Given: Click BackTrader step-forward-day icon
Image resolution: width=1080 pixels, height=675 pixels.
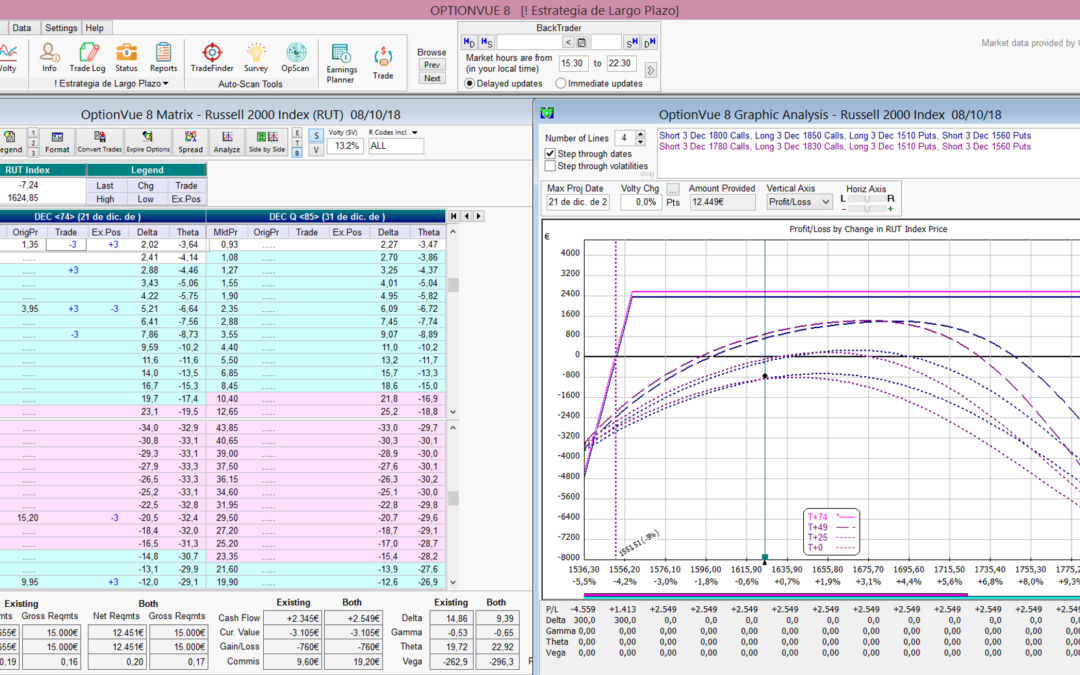Looking at the screenshot, I should pos(649,43).
